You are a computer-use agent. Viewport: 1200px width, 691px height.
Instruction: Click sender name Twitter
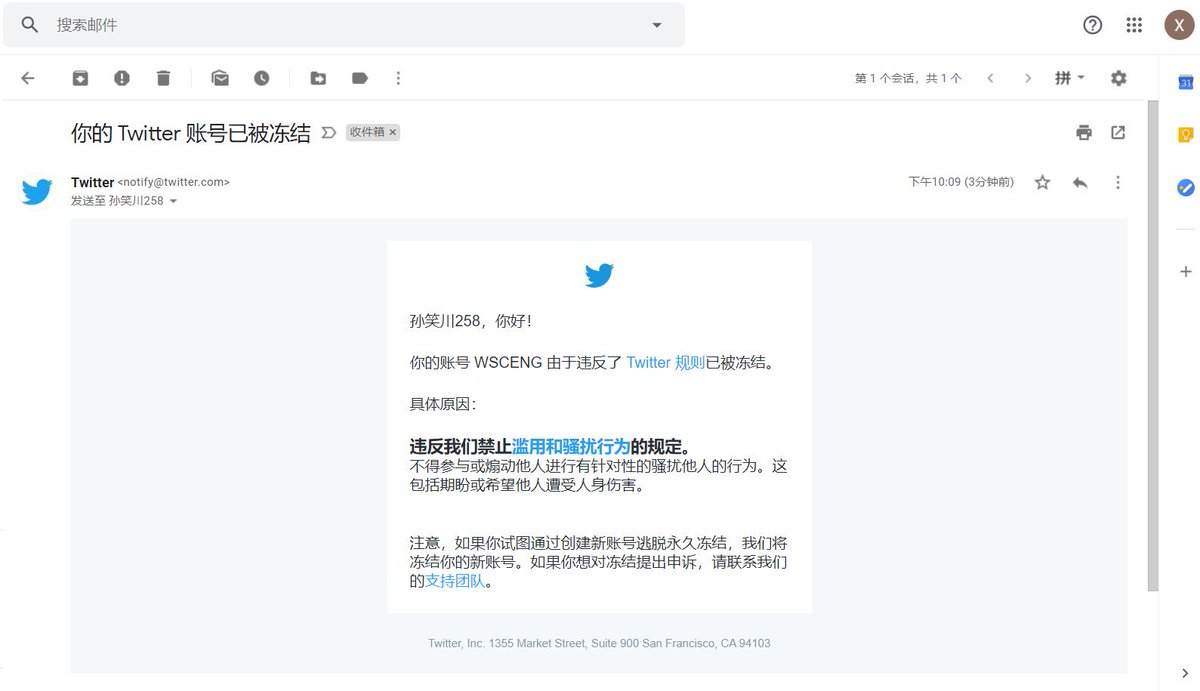pyautogui.click(x=92, y=182)
